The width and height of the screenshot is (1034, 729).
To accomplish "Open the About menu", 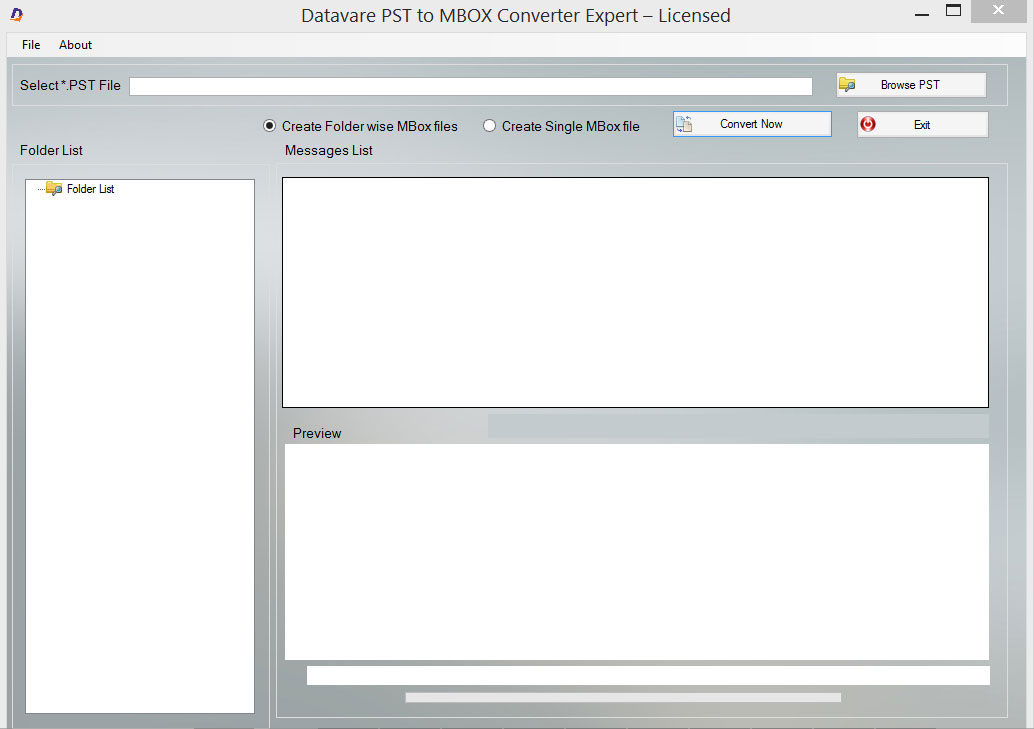I will [75, 44].
